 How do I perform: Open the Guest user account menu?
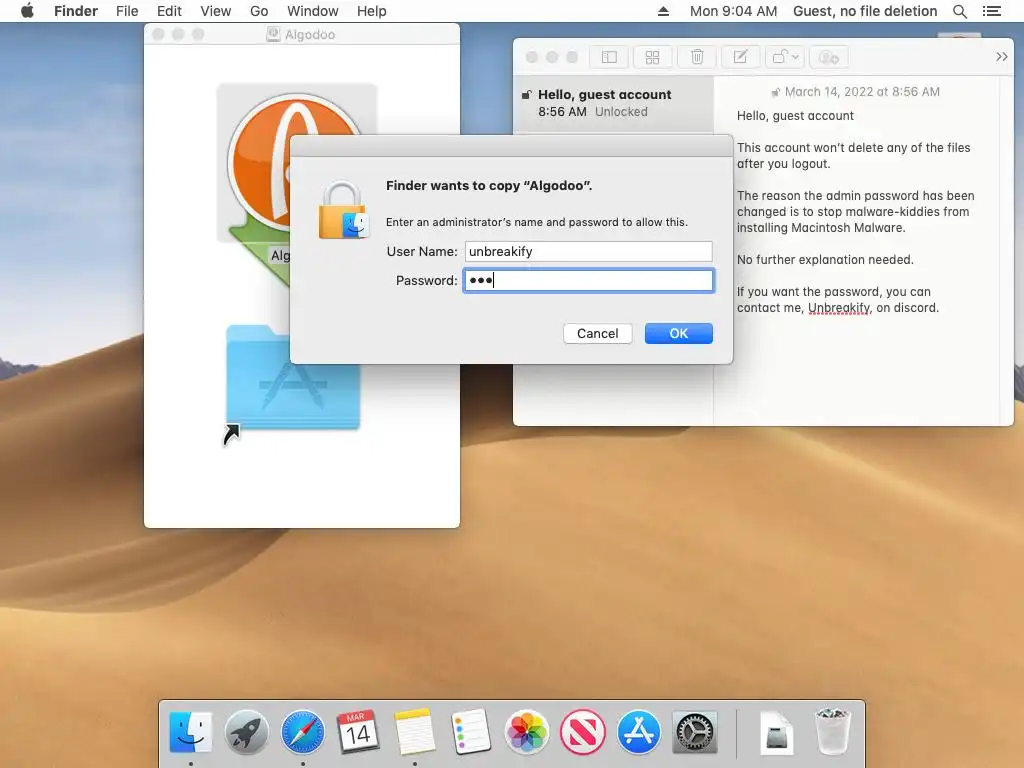click(x=865, y=11)
